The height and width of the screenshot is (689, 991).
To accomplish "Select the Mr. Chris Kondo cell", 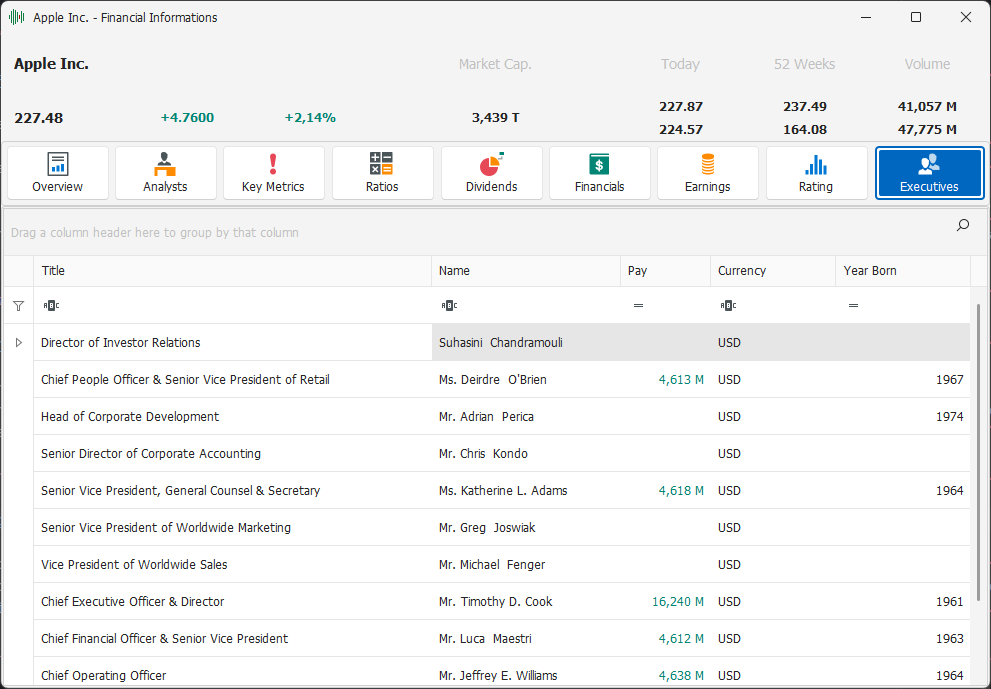I will (x=526, y=453).
